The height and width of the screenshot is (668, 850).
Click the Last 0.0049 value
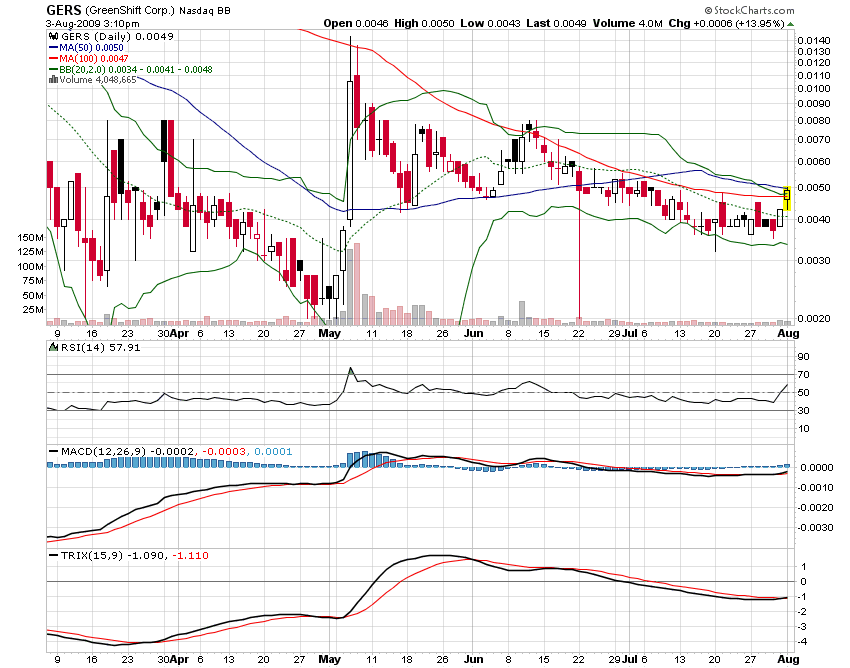(557, 23)
